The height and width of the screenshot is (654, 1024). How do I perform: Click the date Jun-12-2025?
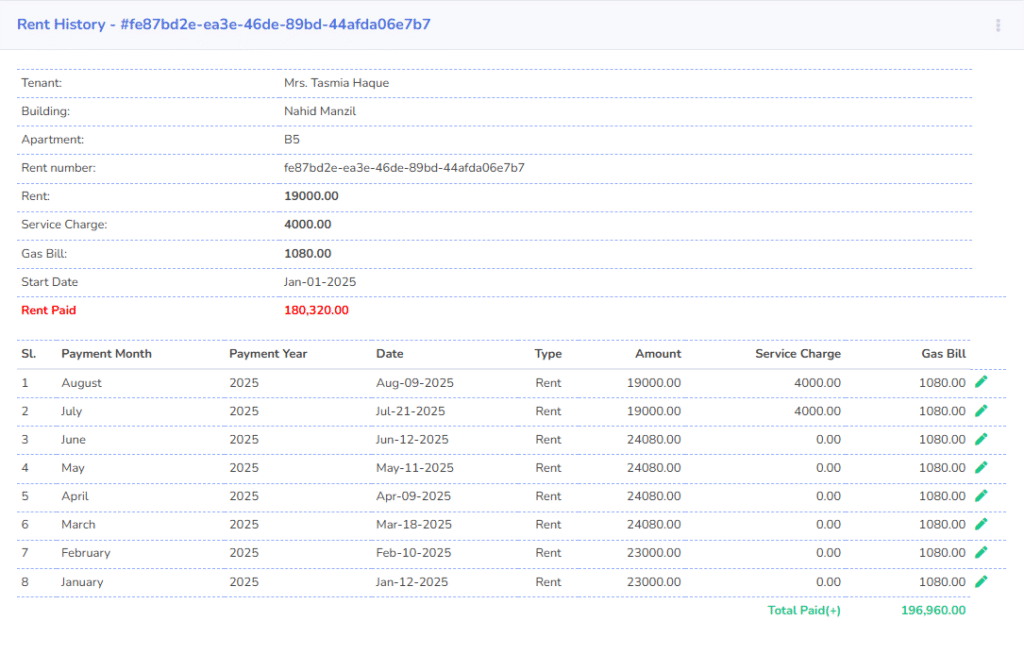(x=412, y=440)
